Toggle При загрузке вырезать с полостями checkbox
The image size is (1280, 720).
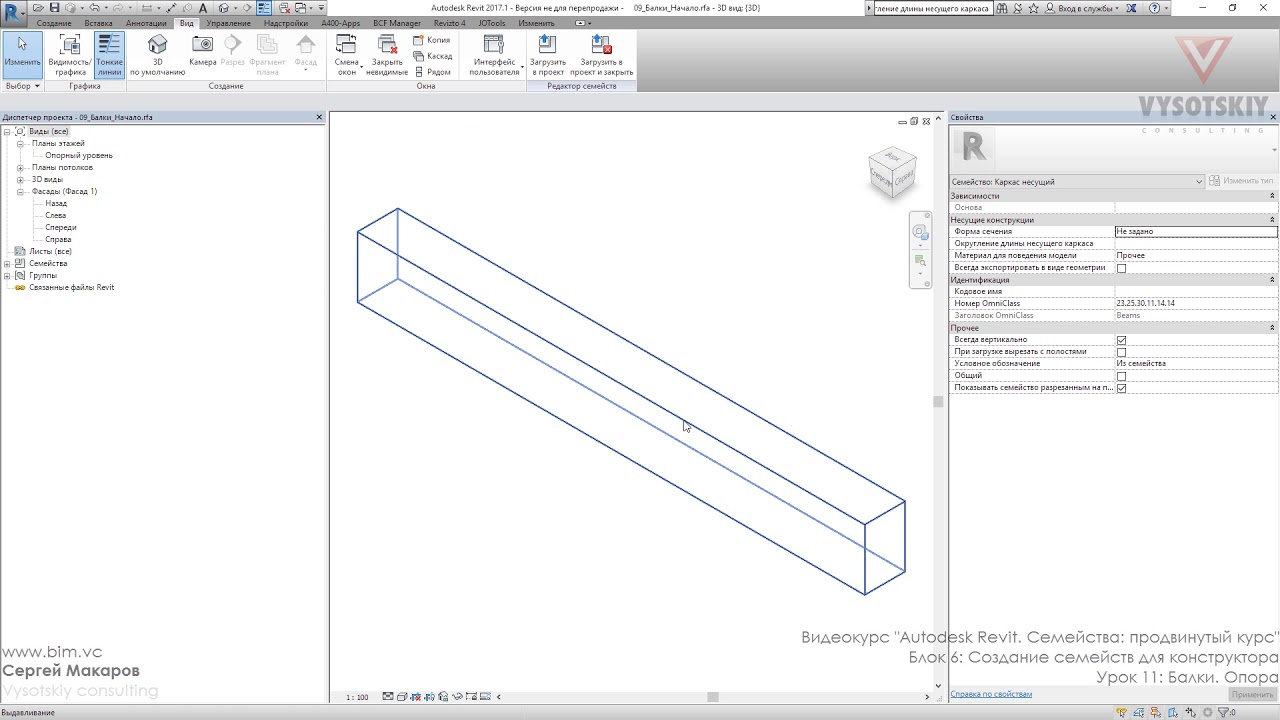click(x=1121, y=352)
